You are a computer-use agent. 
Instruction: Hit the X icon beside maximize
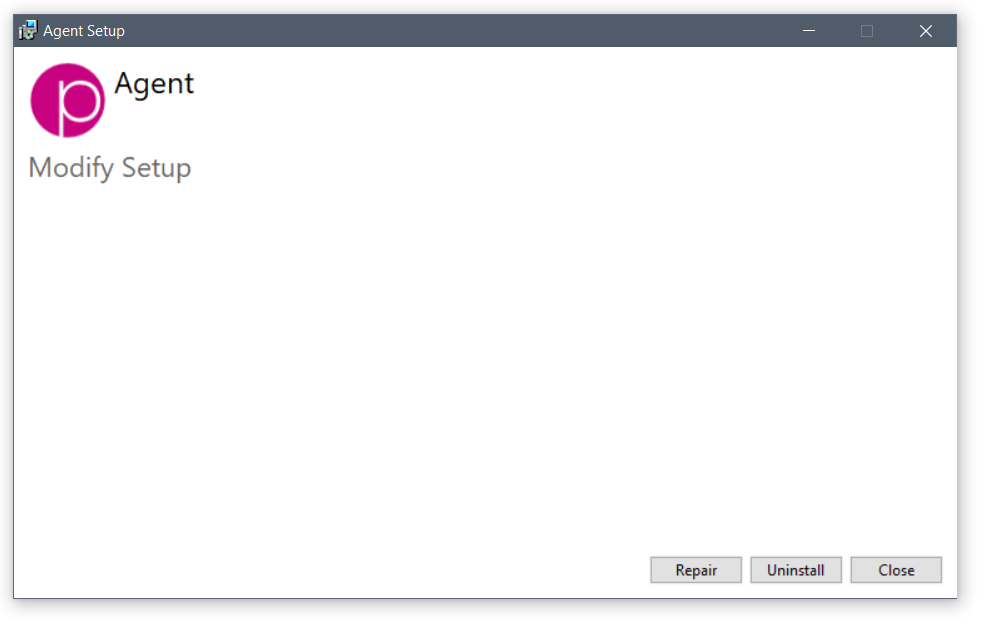click(x=926, y=31)
